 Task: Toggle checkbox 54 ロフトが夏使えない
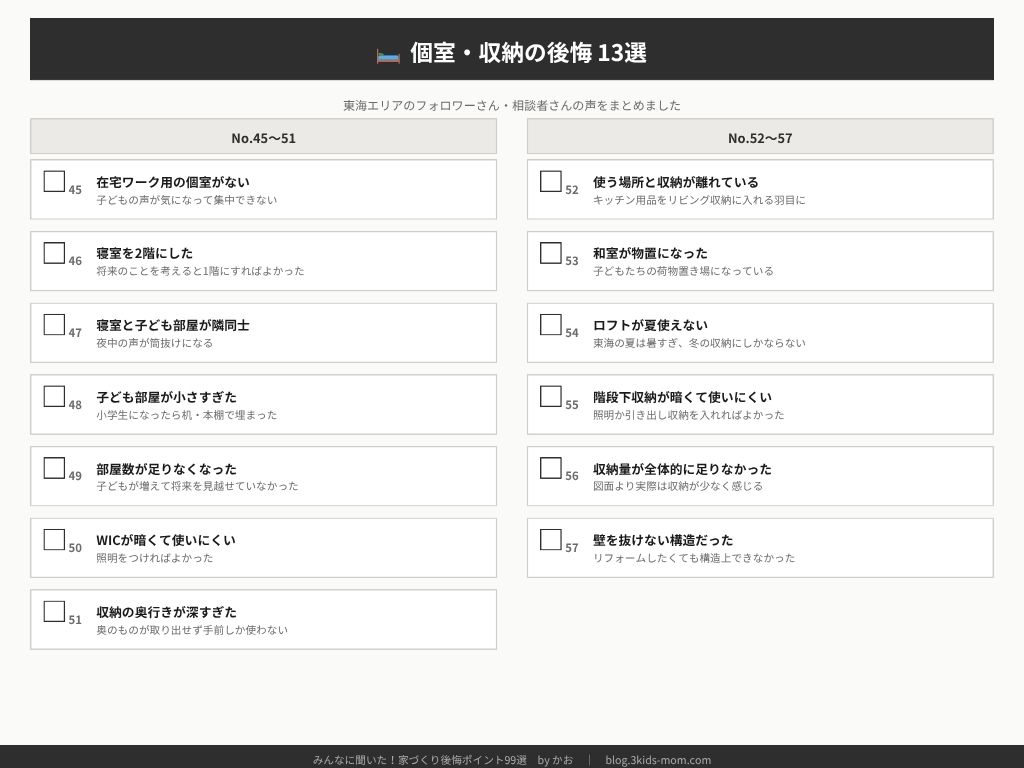pyautogui.click(x=551, y=324)
